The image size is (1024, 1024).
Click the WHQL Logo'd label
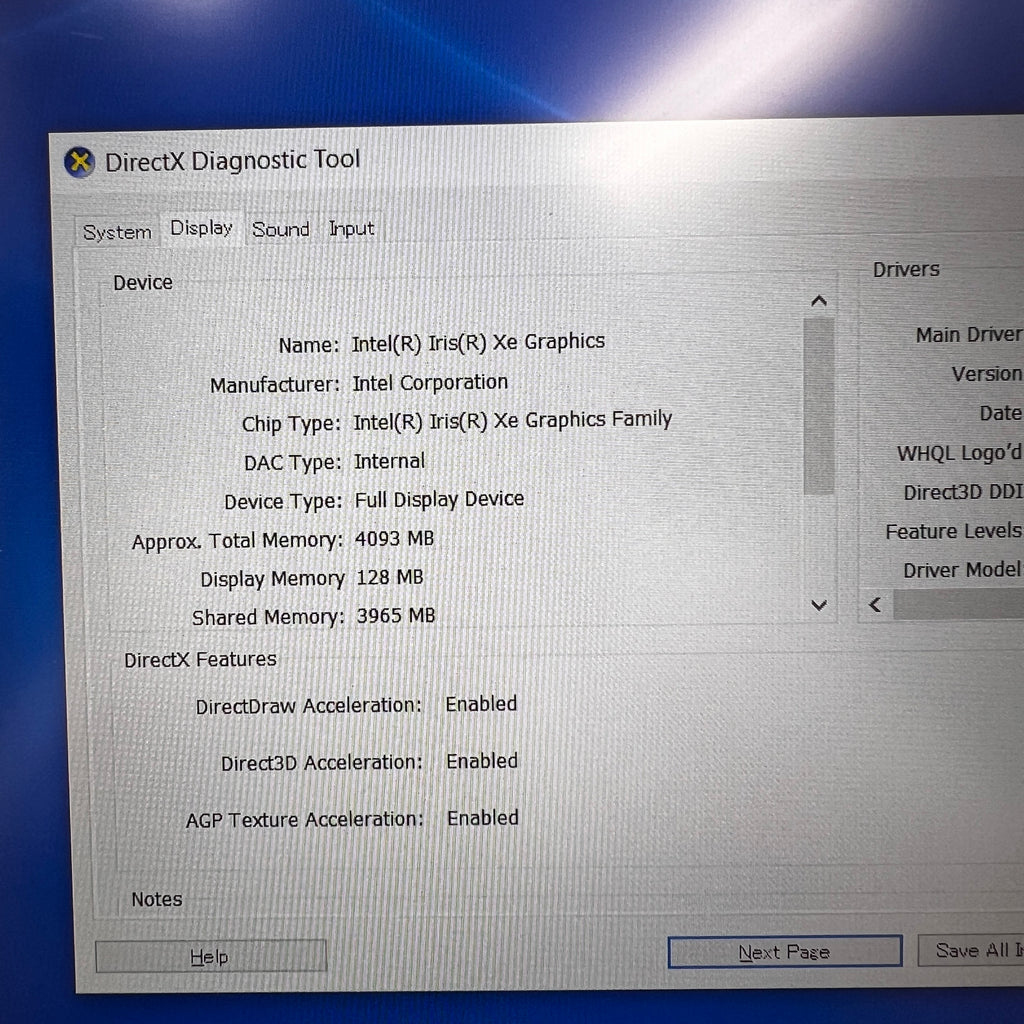pyautogui.click(x=959, y=453)
